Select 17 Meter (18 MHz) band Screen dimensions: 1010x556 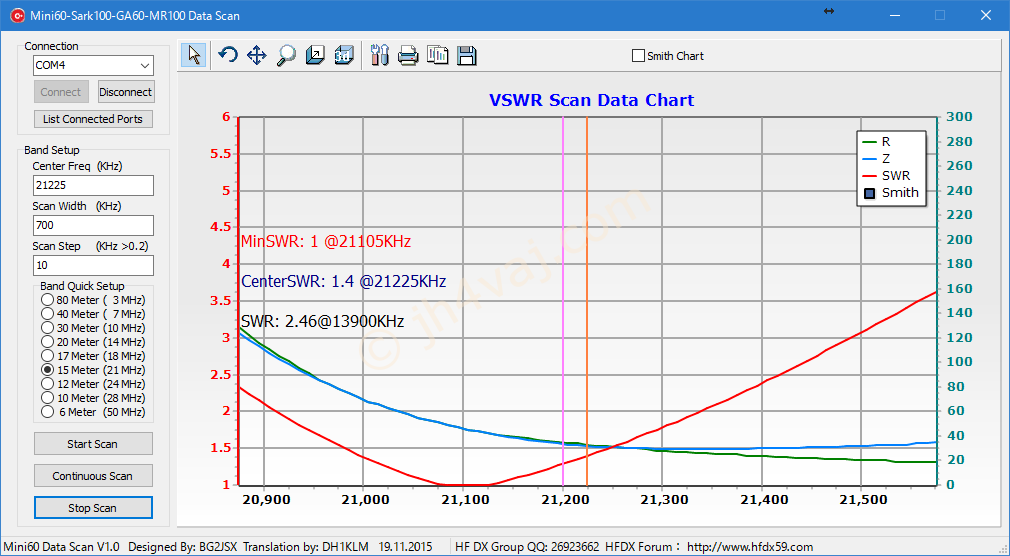(x=47, y=356)
